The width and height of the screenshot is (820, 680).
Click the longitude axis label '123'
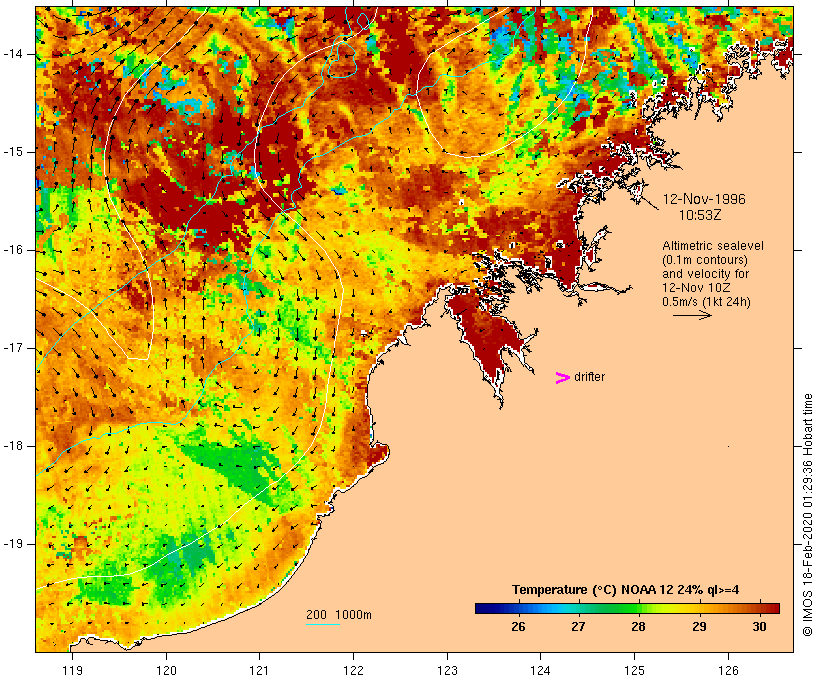coord(447,670)
